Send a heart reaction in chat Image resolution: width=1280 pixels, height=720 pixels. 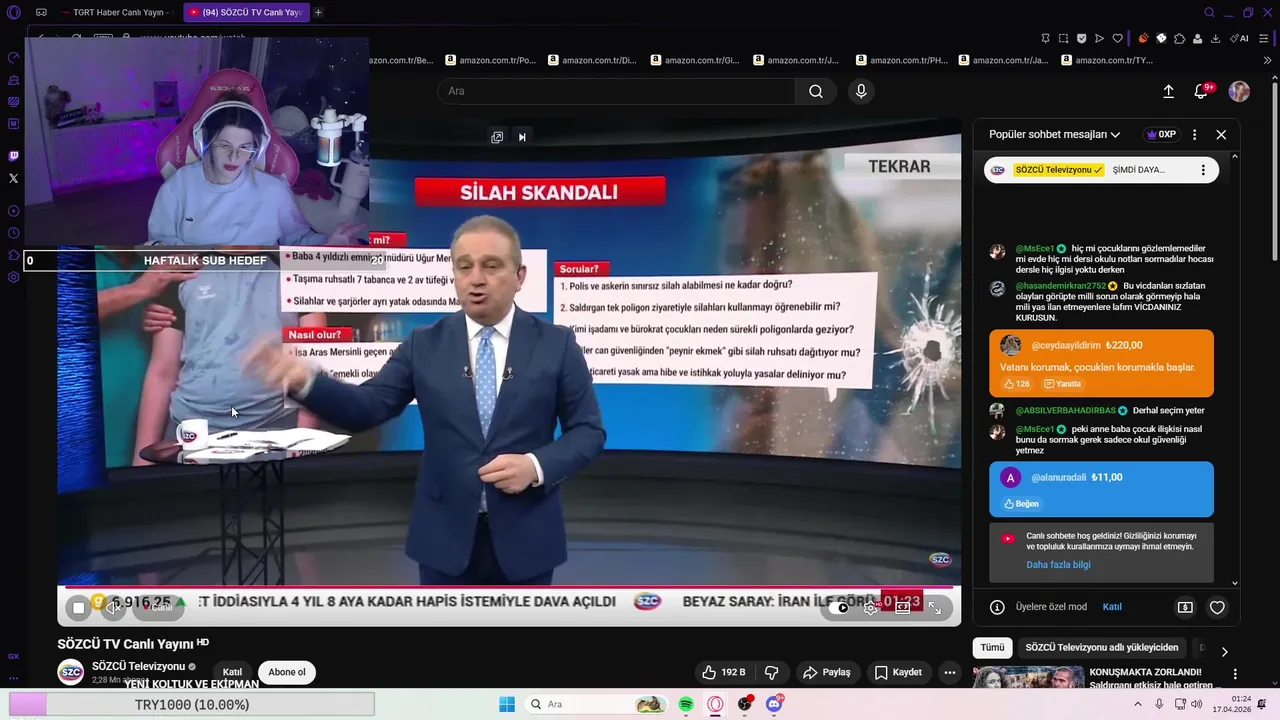tap(1217, 607)
